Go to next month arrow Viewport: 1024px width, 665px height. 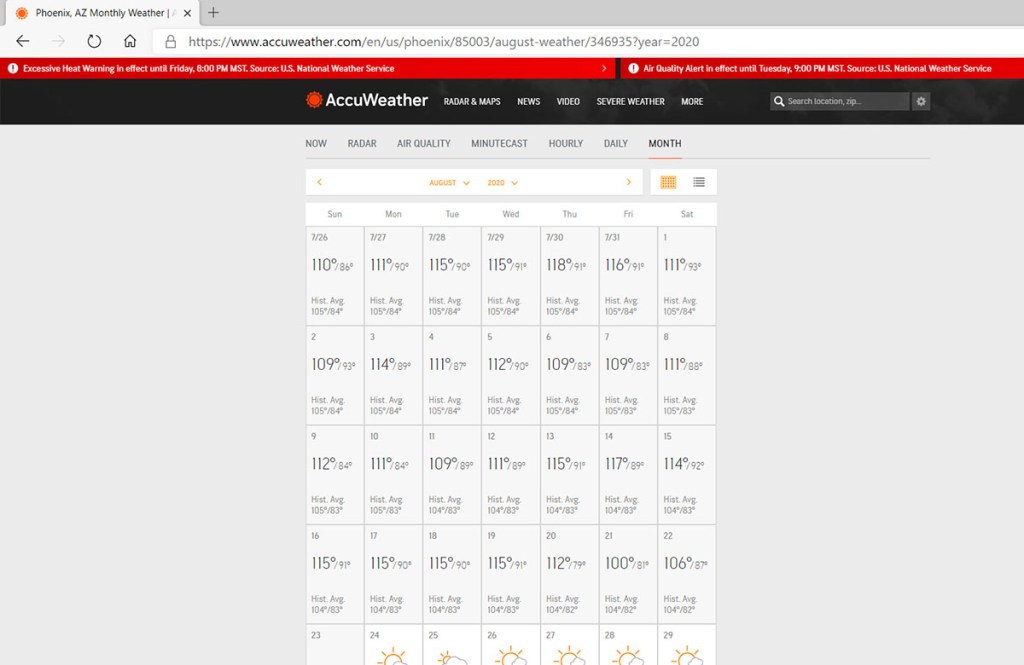click(x=628, y=182)
